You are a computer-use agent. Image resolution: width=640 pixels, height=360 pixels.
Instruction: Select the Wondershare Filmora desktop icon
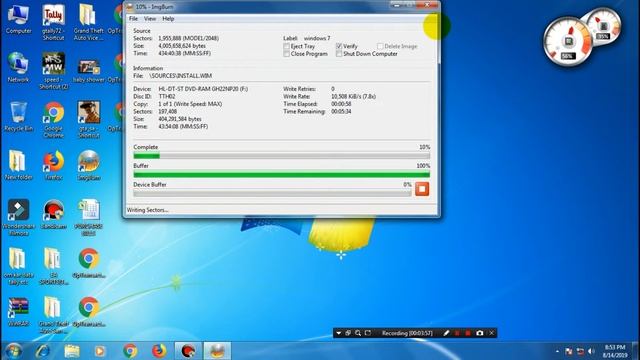pyautogui.click(x=18, y=218)
